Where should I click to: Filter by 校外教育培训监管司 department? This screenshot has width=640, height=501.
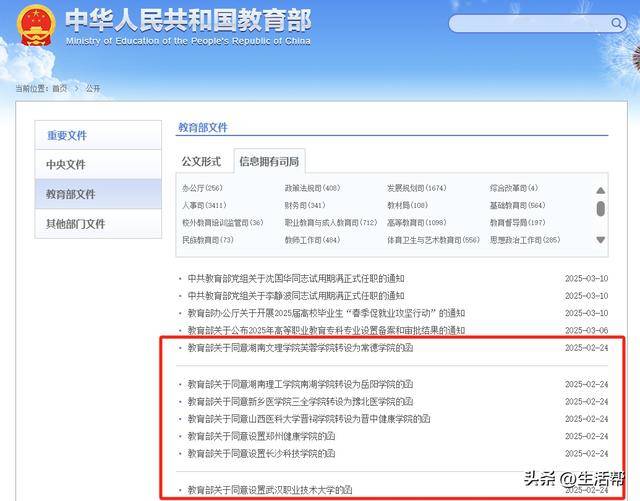pyautogui.click(x=222, y=223)
